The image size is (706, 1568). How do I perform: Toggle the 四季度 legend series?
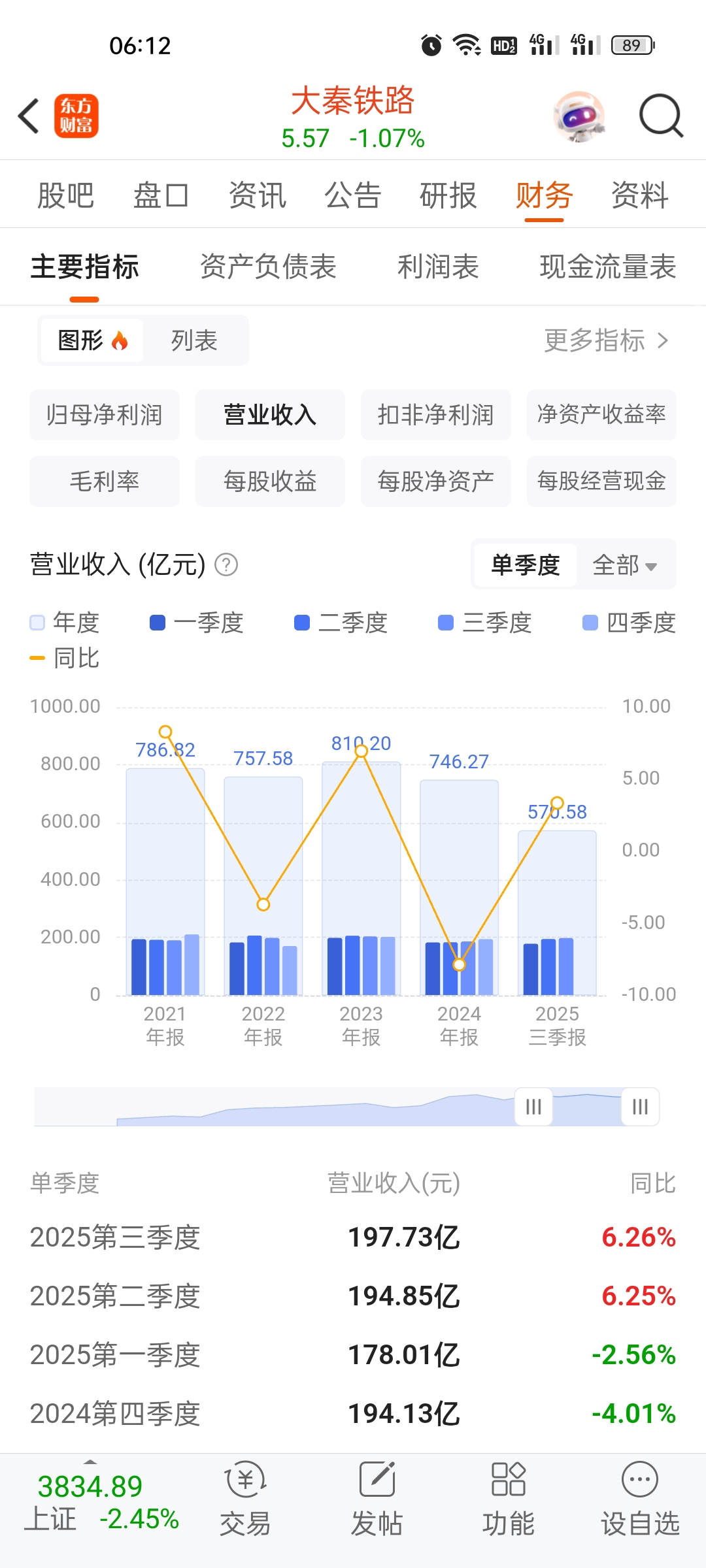tap(629, 623)
